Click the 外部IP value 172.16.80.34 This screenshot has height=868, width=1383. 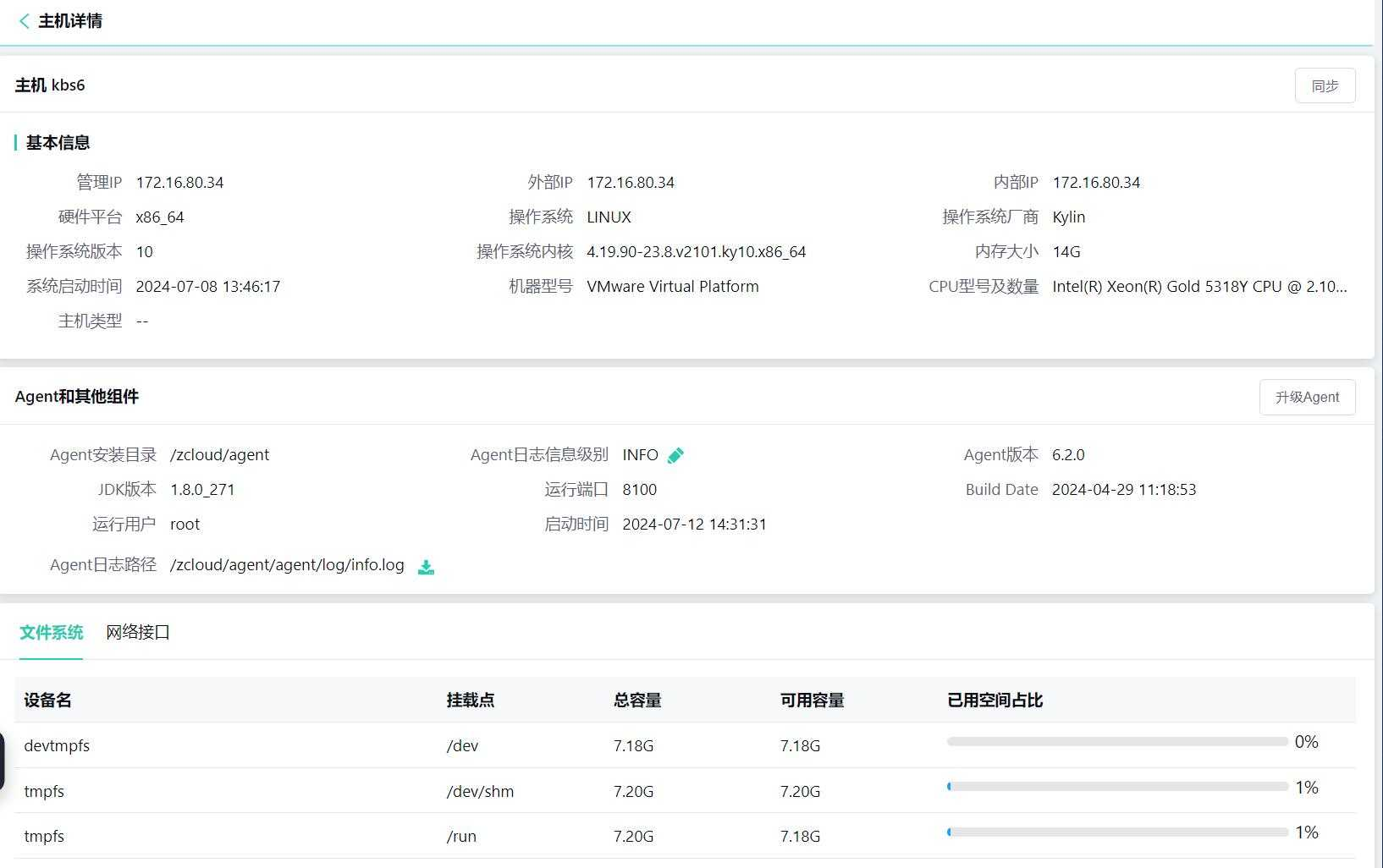point(631,183)
